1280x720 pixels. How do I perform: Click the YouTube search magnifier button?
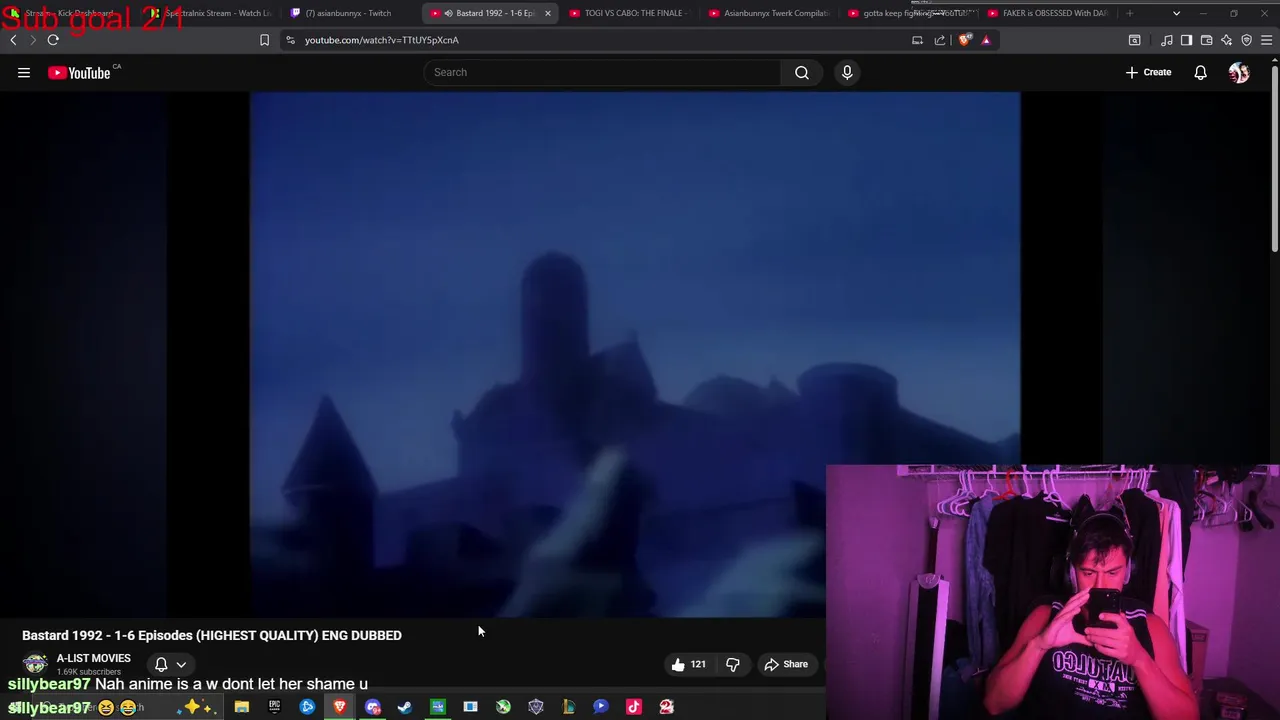coord(802,72)
